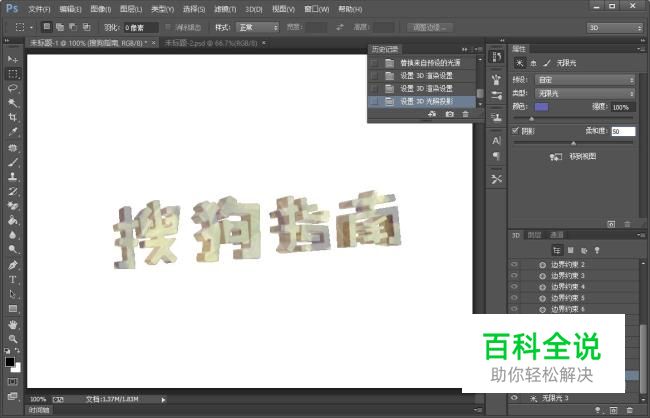This screenshot has height=418, width=650.
Task: Create new snapshot in History panel
Action: [x=449, y=114]
